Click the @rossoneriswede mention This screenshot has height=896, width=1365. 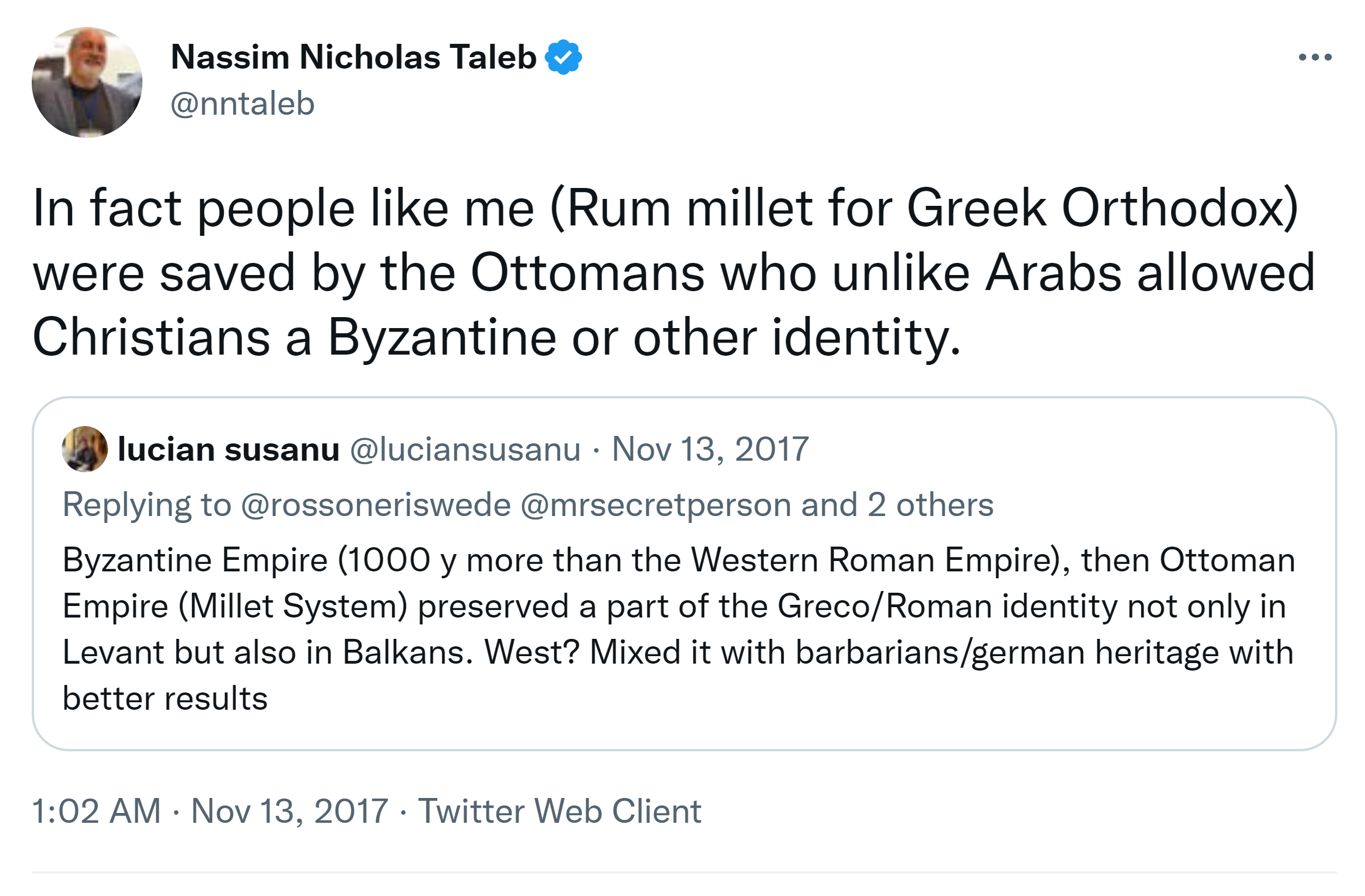(376, 505)
